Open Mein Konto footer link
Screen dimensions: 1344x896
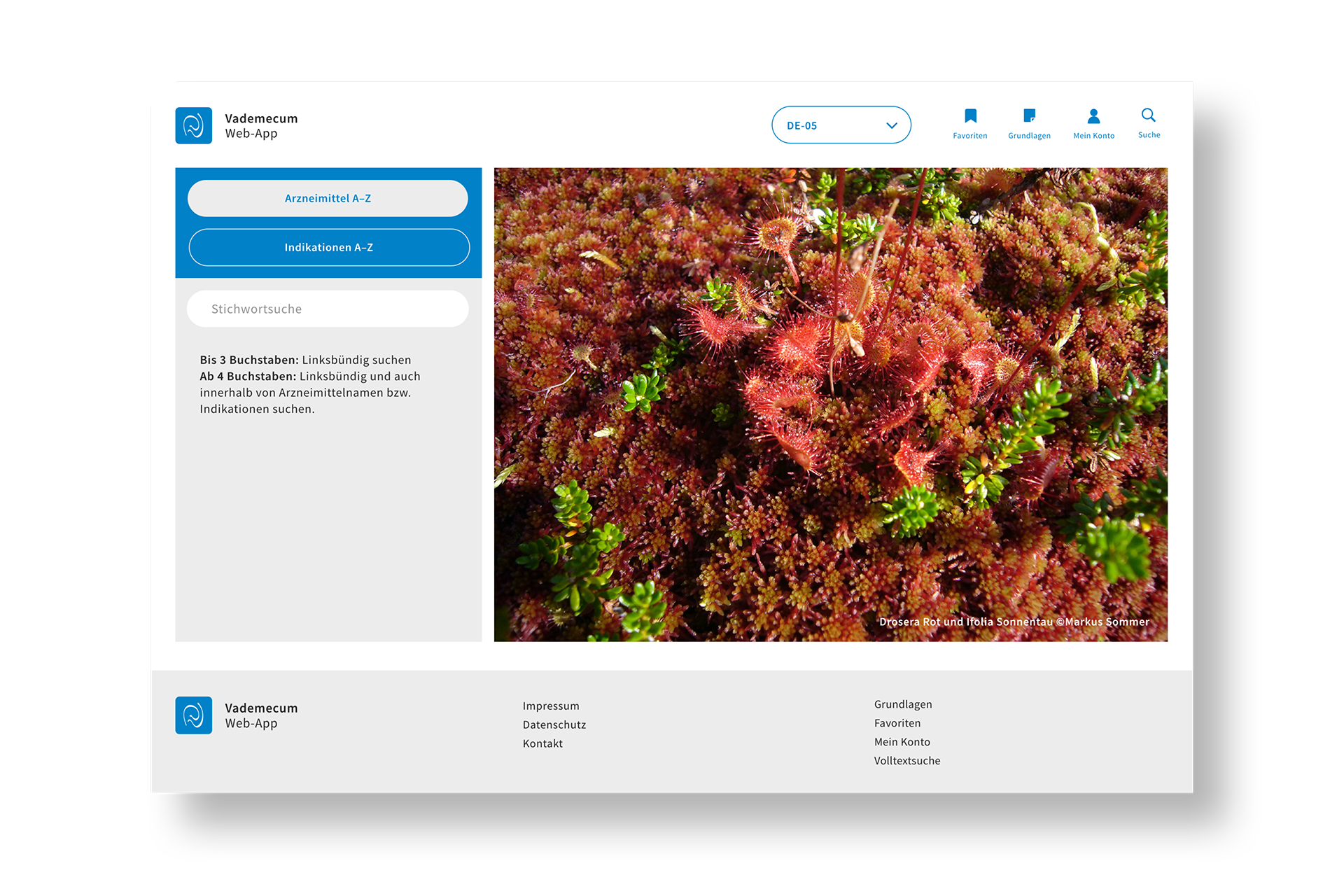[902, 743]
